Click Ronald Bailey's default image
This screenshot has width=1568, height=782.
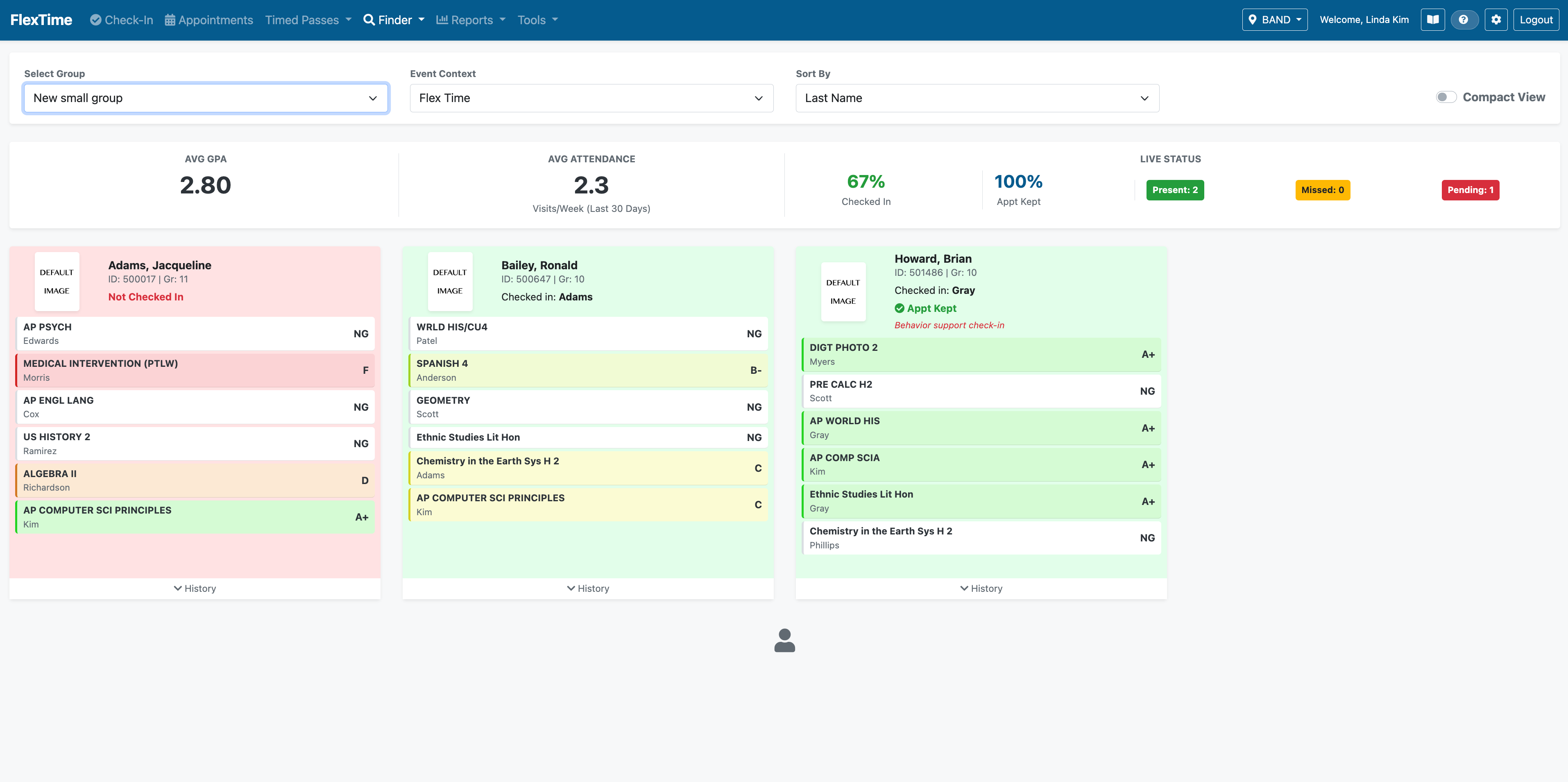(x=450, y=282)
